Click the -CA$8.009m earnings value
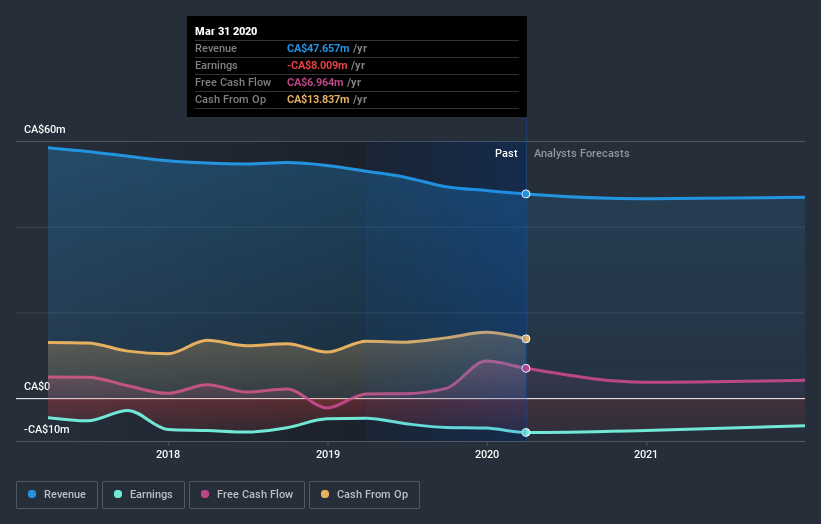821x524 pixels. point(317,65)
